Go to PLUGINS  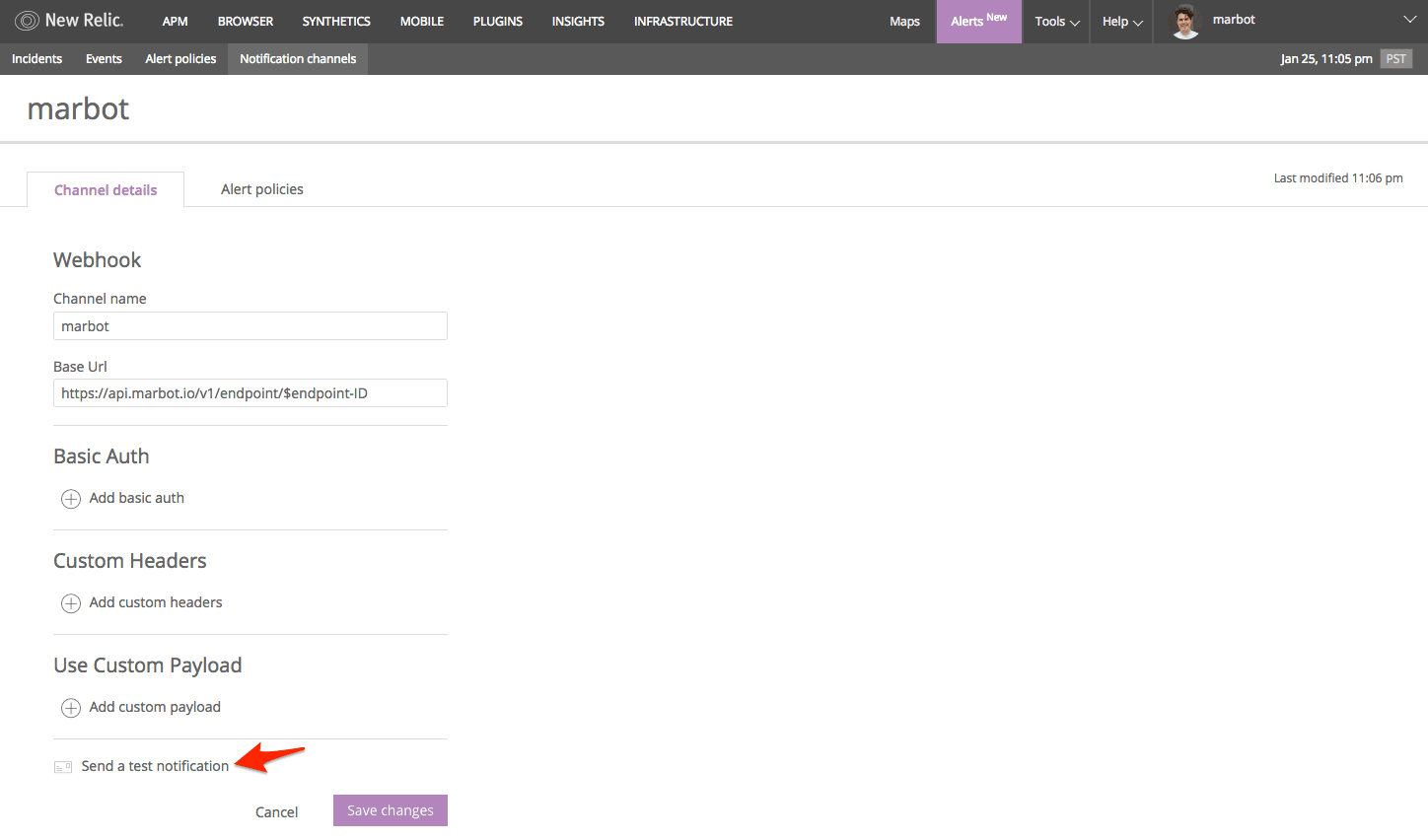click(x=498, y=21)
